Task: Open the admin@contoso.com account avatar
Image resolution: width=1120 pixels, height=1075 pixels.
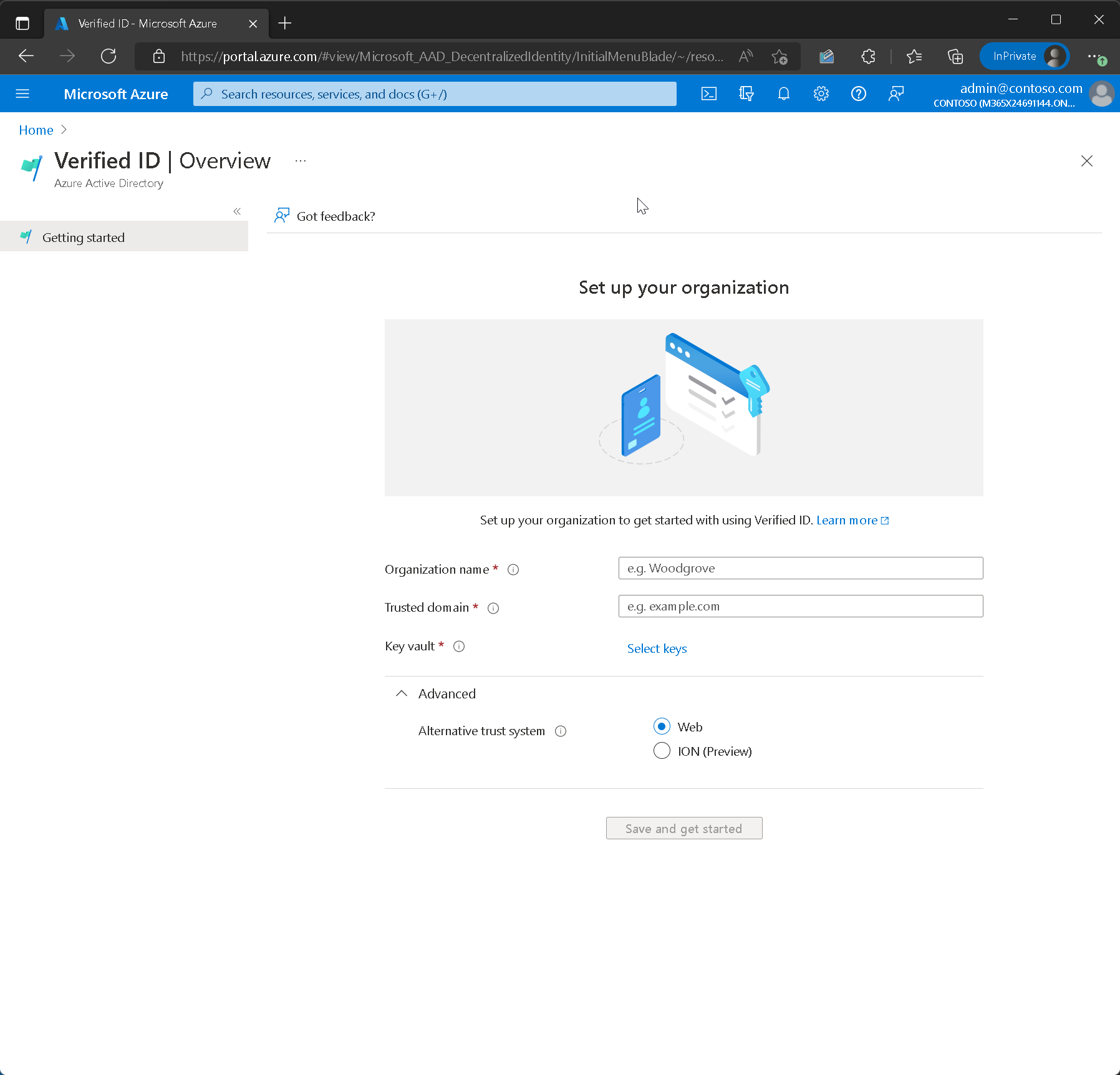Action: [x=1102, y=94]
